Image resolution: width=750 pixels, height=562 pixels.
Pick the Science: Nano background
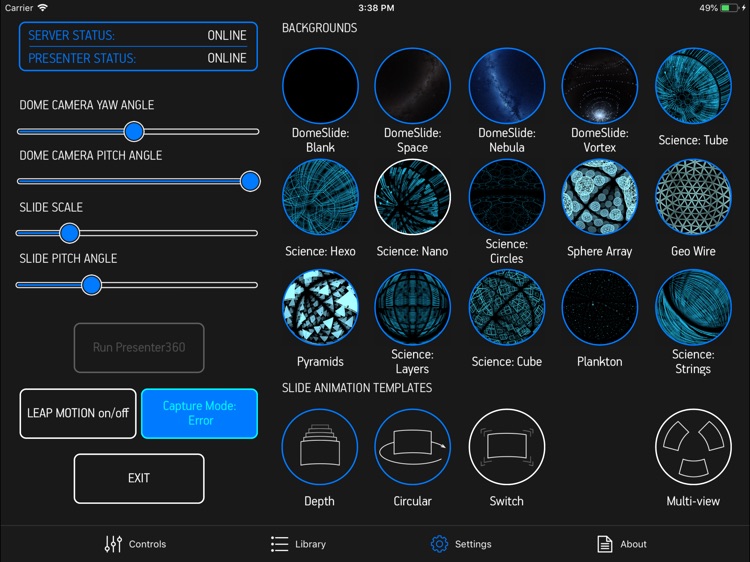pyautogui.click(x=412, y=197)
